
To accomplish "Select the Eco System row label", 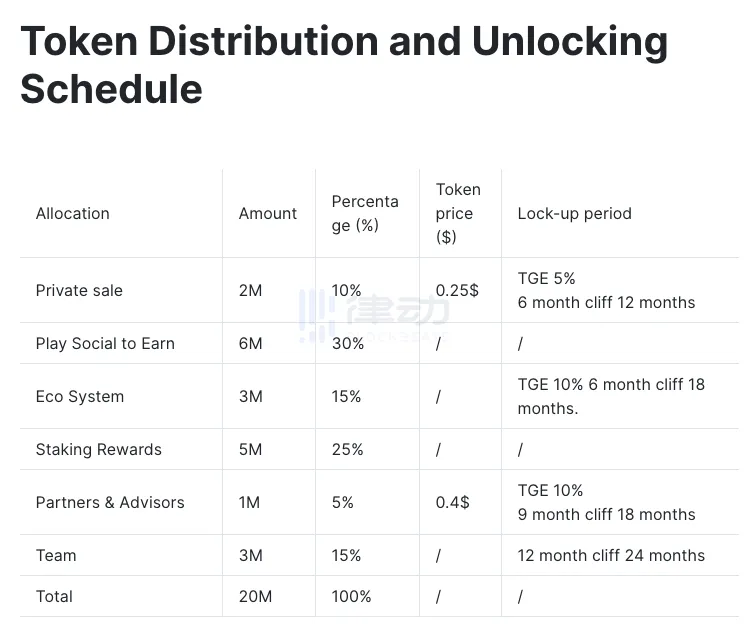I will tap(80, 396).
